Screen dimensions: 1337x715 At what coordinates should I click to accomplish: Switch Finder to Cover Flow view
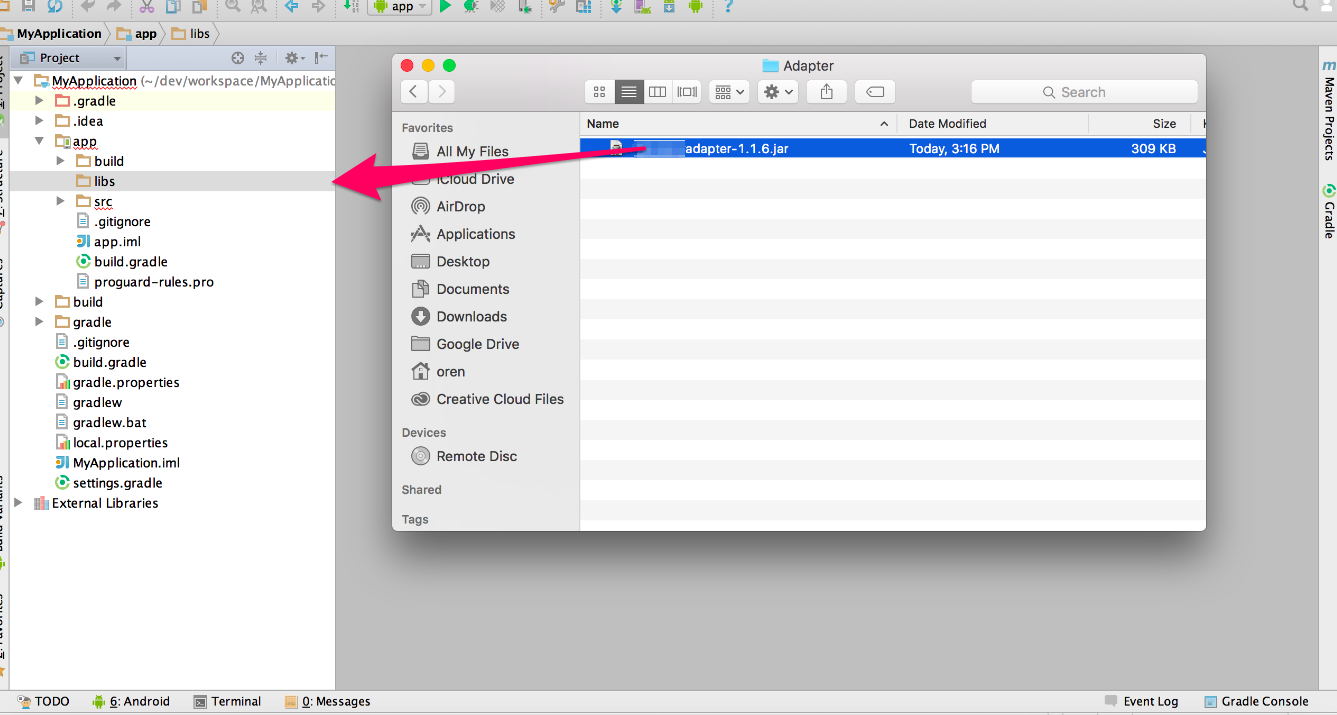687,92
